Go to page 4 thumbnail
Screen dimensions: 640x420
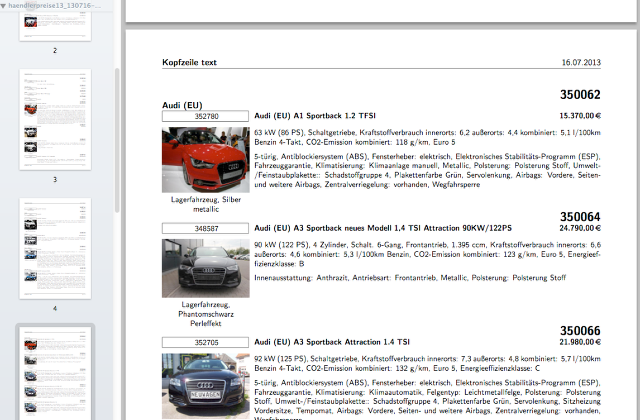pyautogui.click(x=54, y=248)
